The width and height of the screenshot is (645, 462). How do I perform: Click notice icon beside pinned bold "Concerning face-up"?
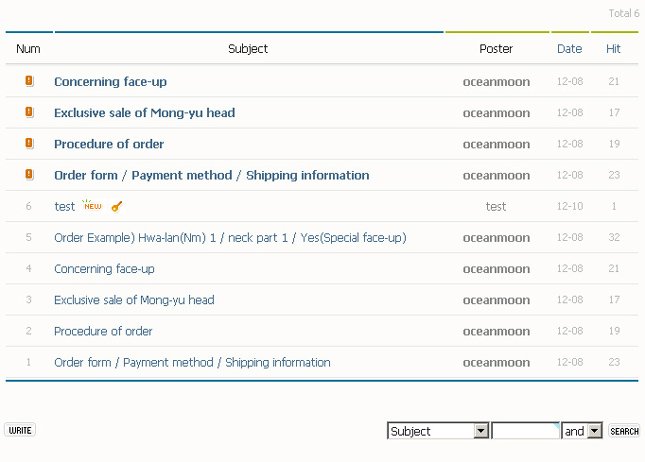click(x=29, y=81)
